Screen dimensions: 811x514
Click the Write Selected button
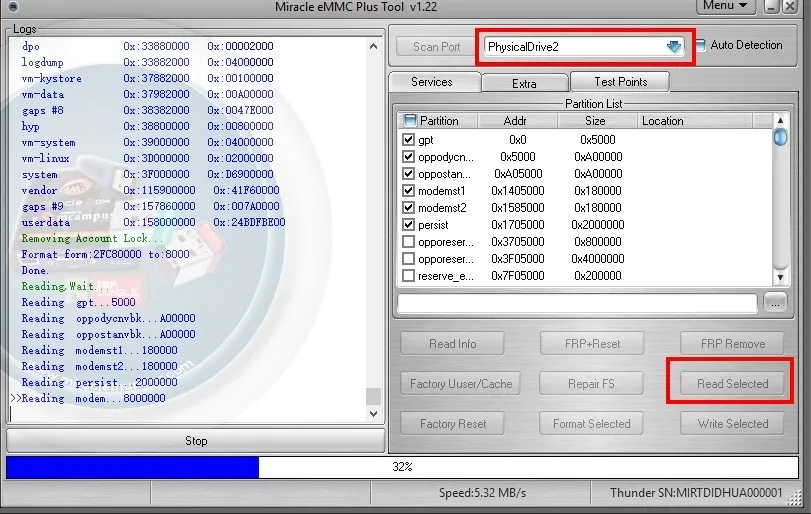[x=732, y=424]
